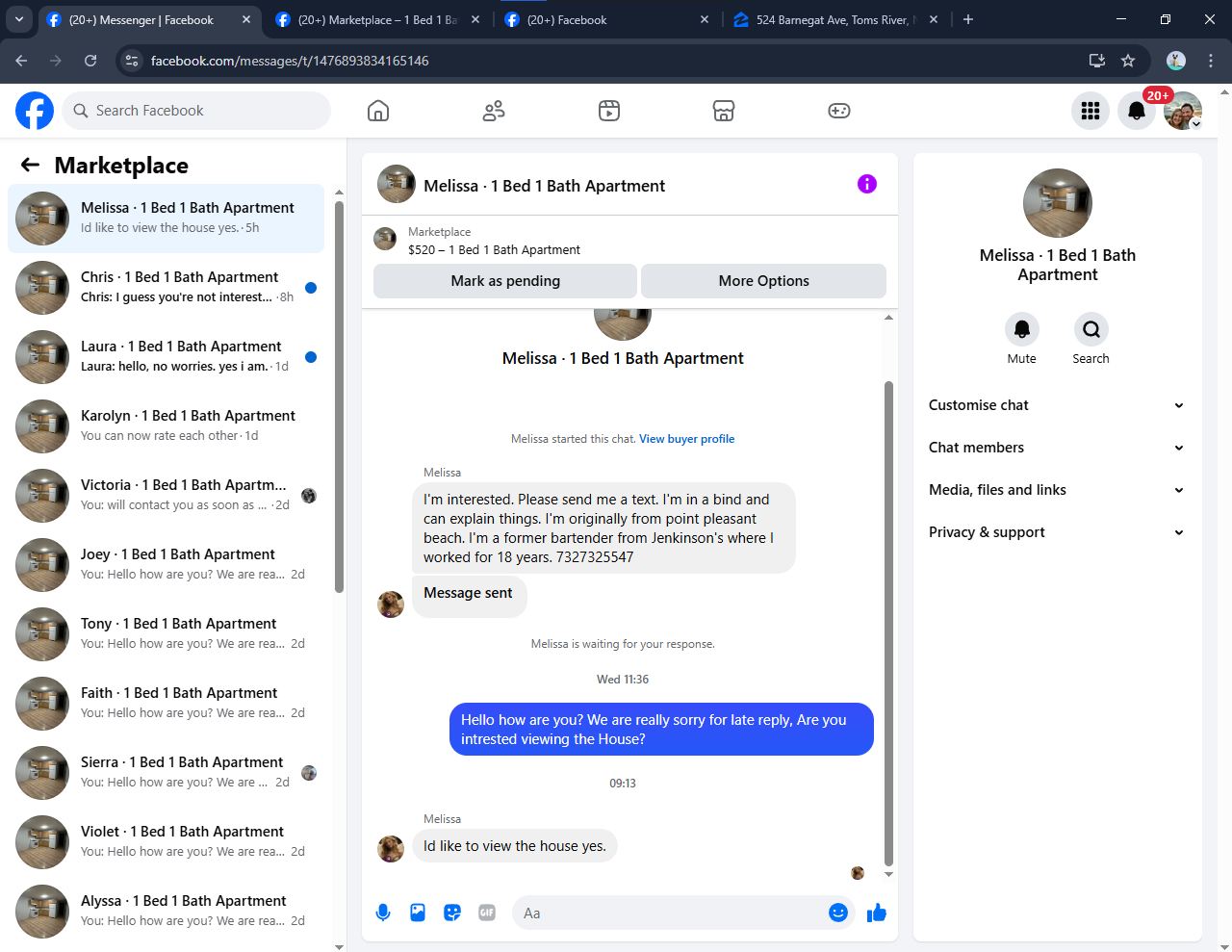This screenshot has height=952, width=1232.
Task: Open the Facebook home icon
Action: click(x=378, y=111)
